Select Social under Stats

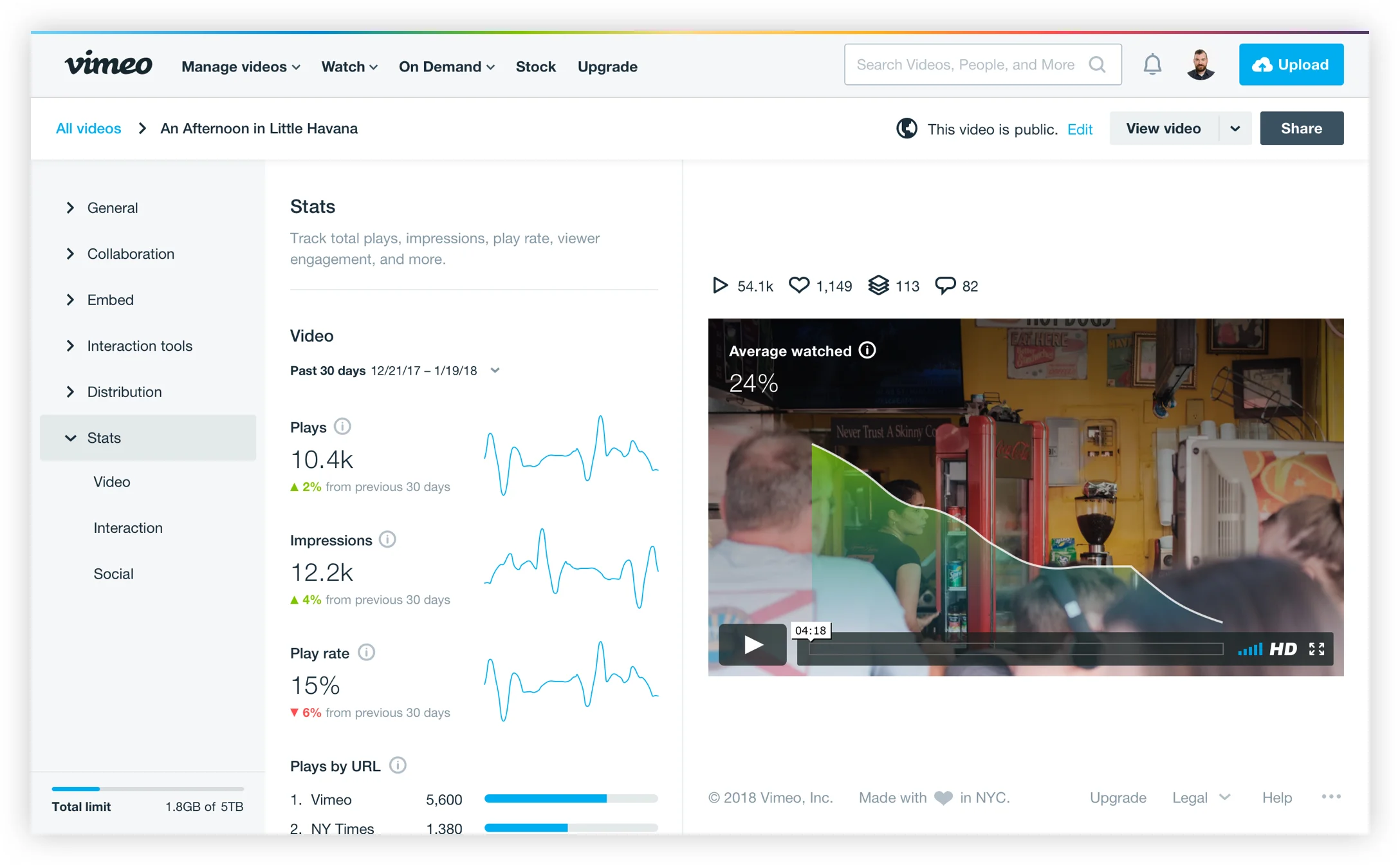[113, 573]
